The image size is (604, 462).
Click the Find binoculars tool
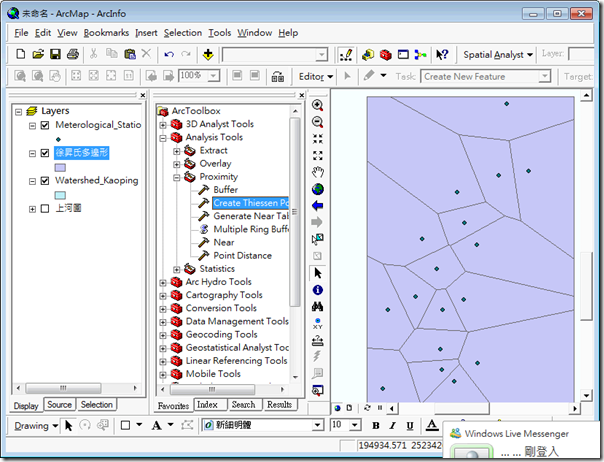(317, 307)
